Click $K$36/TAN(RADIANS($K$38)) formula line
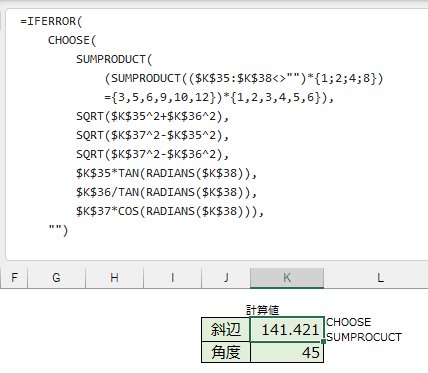The width and height of the screenshot is (428, 373). point(166,192)
